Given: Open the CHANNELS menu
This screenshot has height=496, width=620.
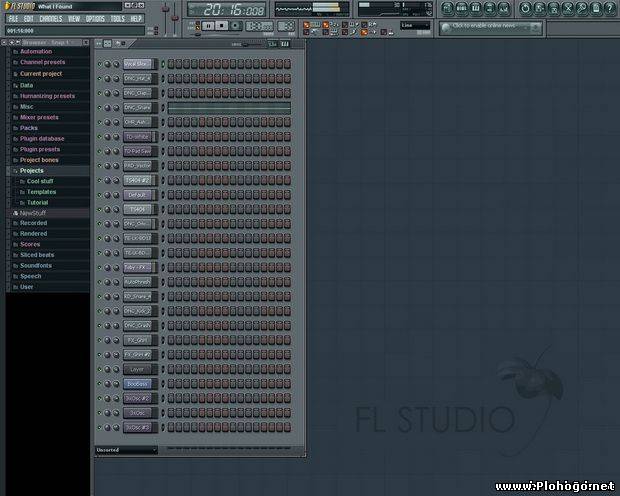Looking at the screenshot, I should [51, 19].
